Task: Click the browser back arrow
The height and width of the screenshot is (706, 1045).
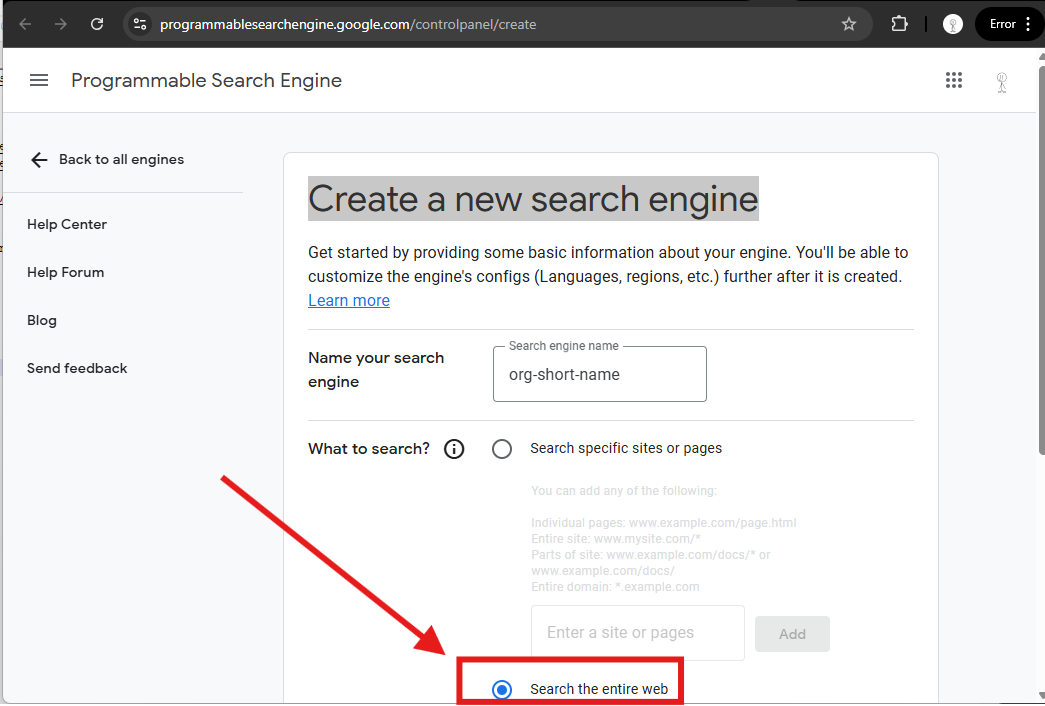Action: click(25, 24)
